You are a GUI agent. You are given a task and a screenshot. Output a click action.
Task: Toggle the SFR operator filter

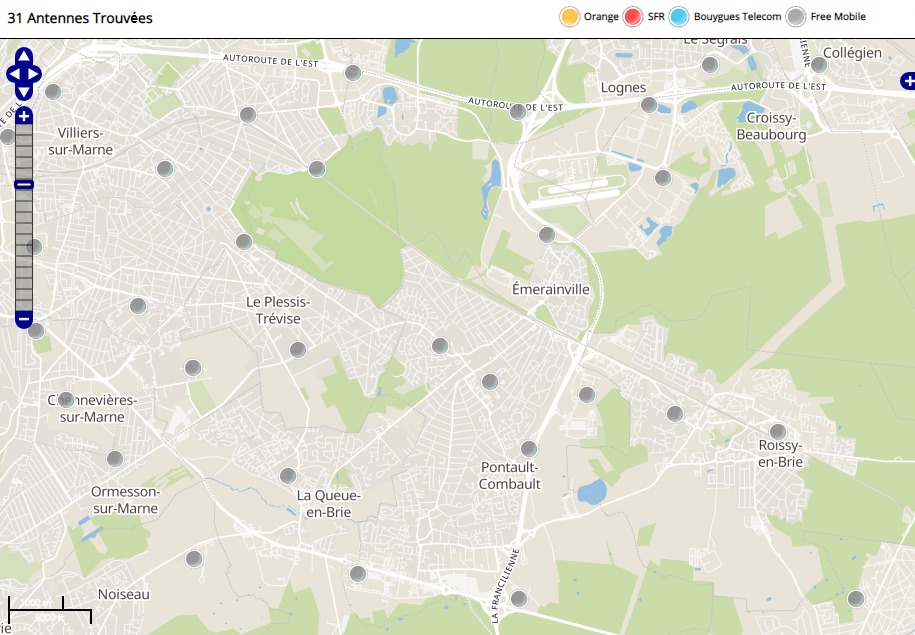[633, 17]
